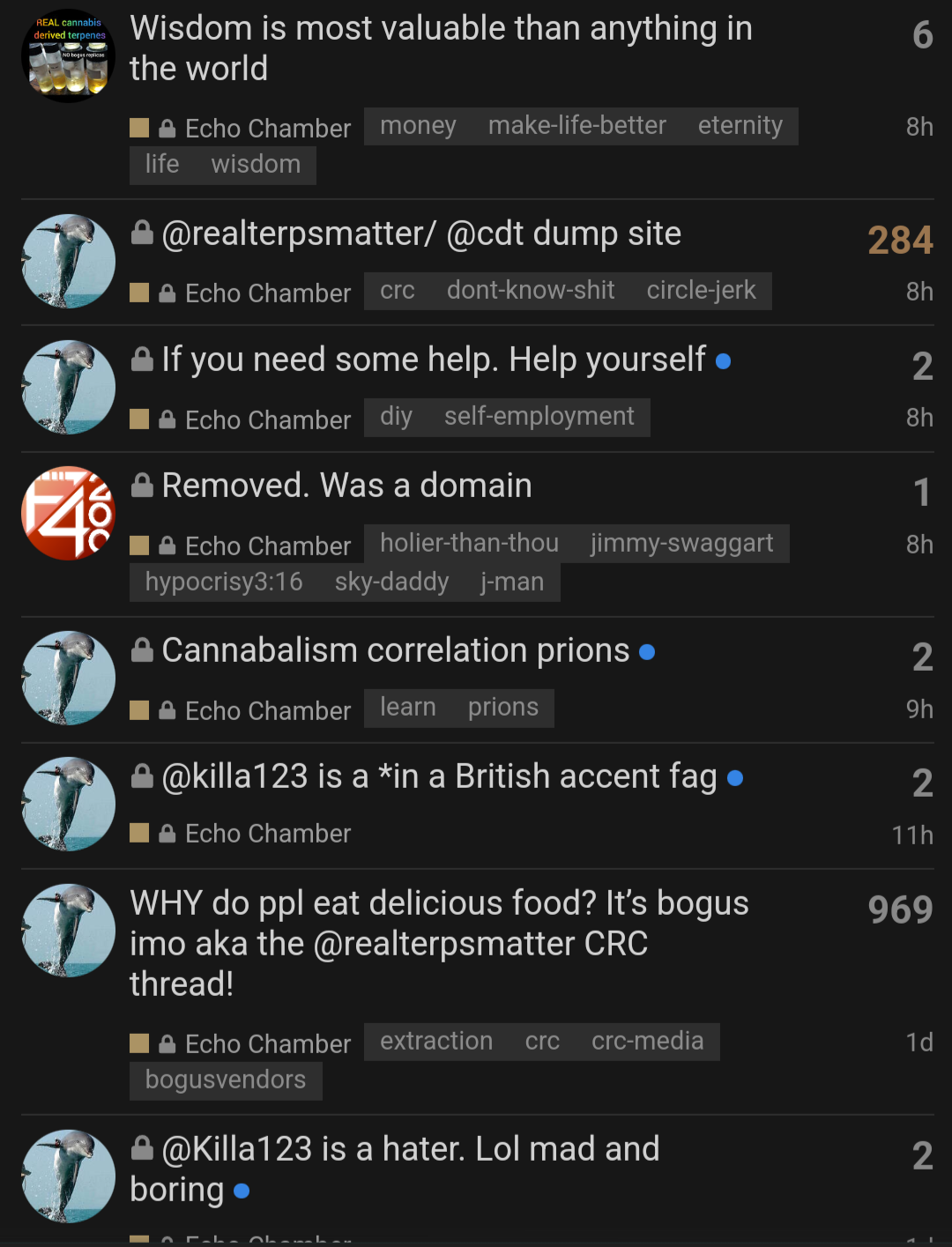Click the lock icon before 'Cannabalism correlation prions'
Screen dimensions: 952x1247
point(142,649)
